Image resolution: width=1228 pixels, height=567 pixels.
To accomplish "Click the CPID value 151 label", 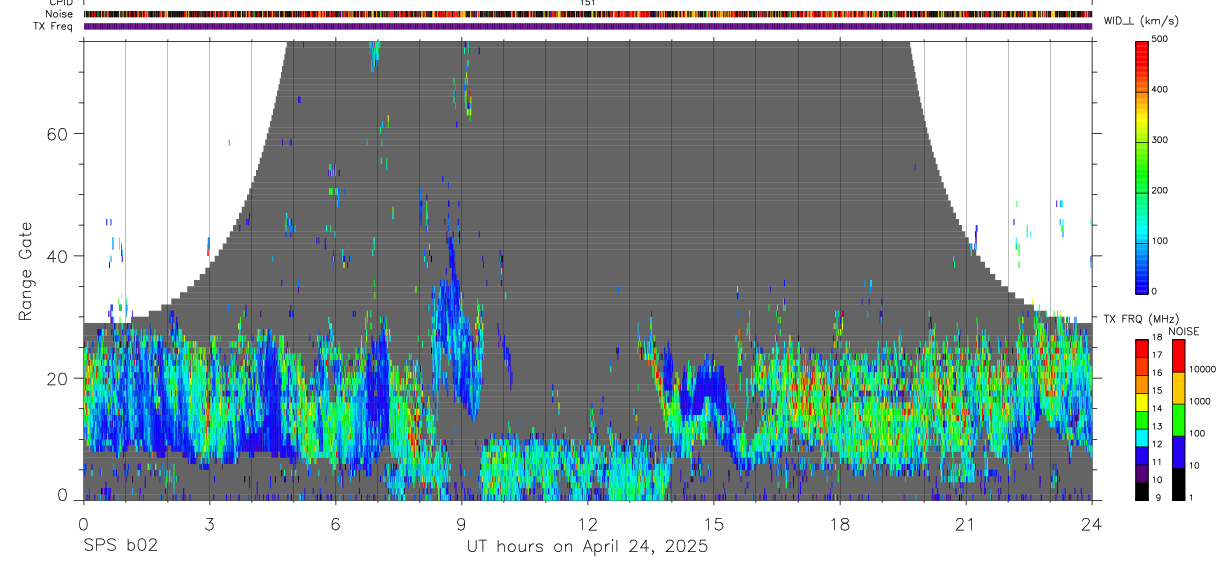I will pos(588,3).
